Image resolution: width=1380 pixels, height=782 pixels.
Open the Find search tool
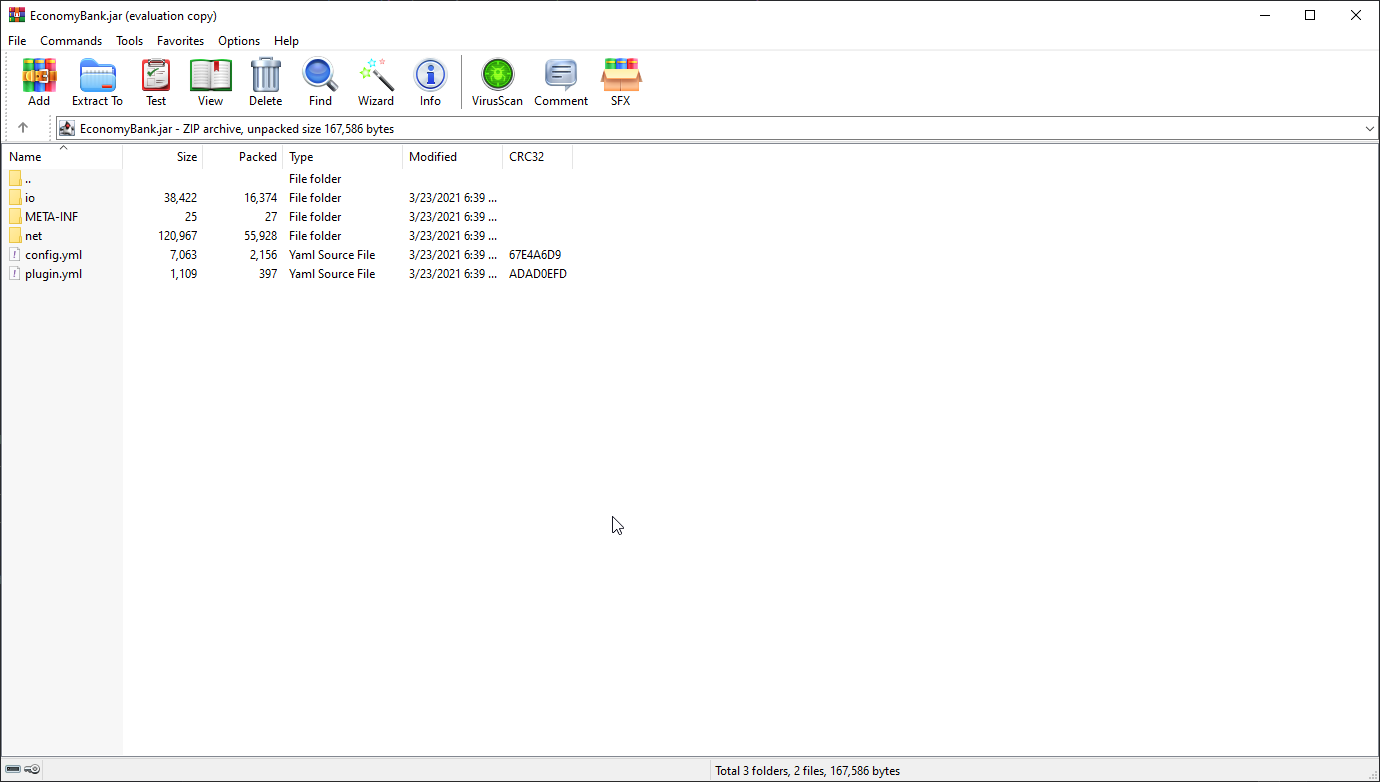[x=320, y=82]
